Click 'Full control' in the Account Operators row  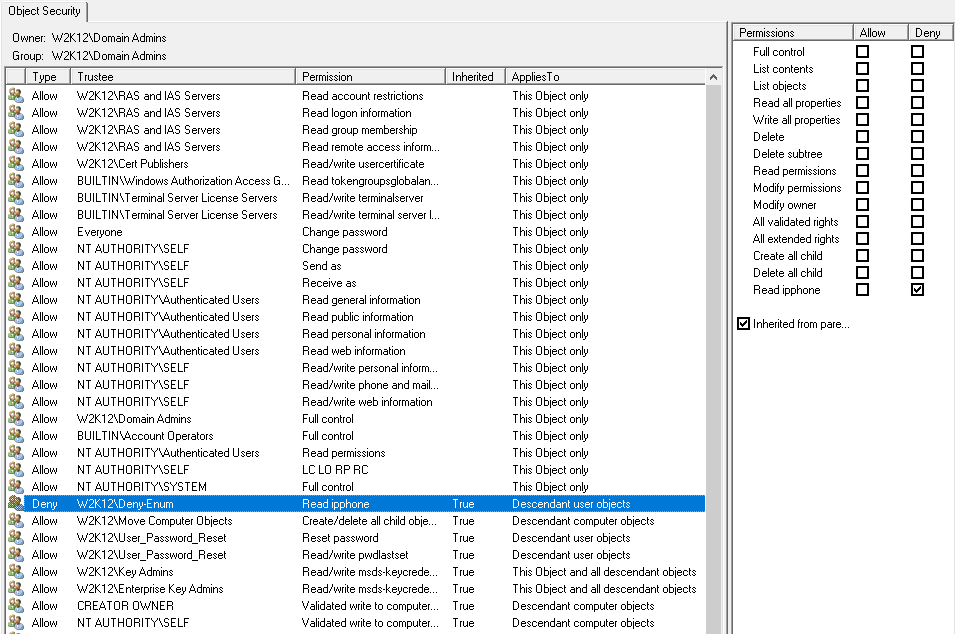pos(328,436)
